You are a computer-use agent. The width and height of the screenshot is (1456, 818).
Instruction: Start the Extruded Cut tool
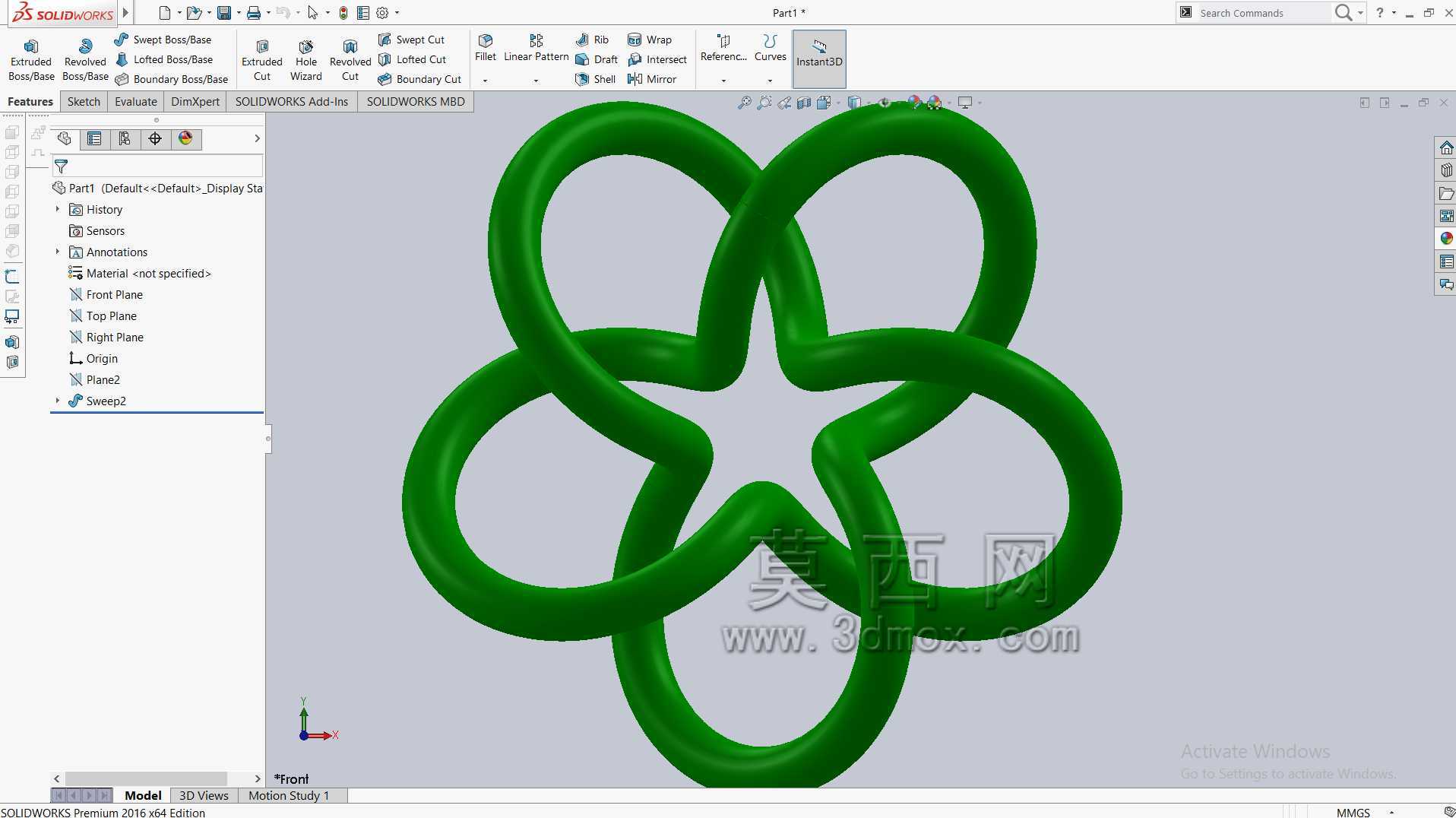(x=262, y=60)
